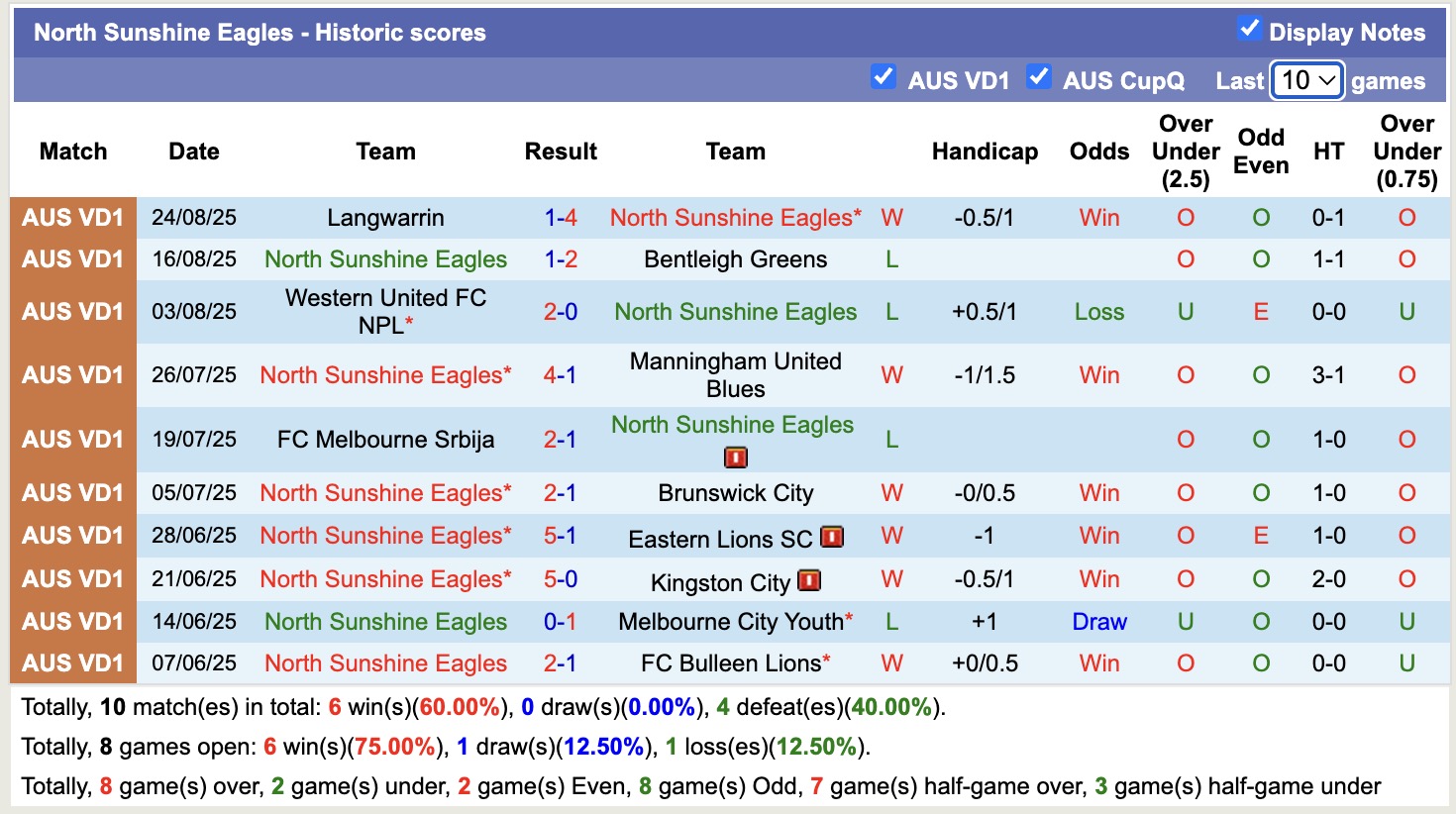Click red card icon under North Sunshine Eagles
The height and width of the screenshot is (814, 1456).
[735, 458]
